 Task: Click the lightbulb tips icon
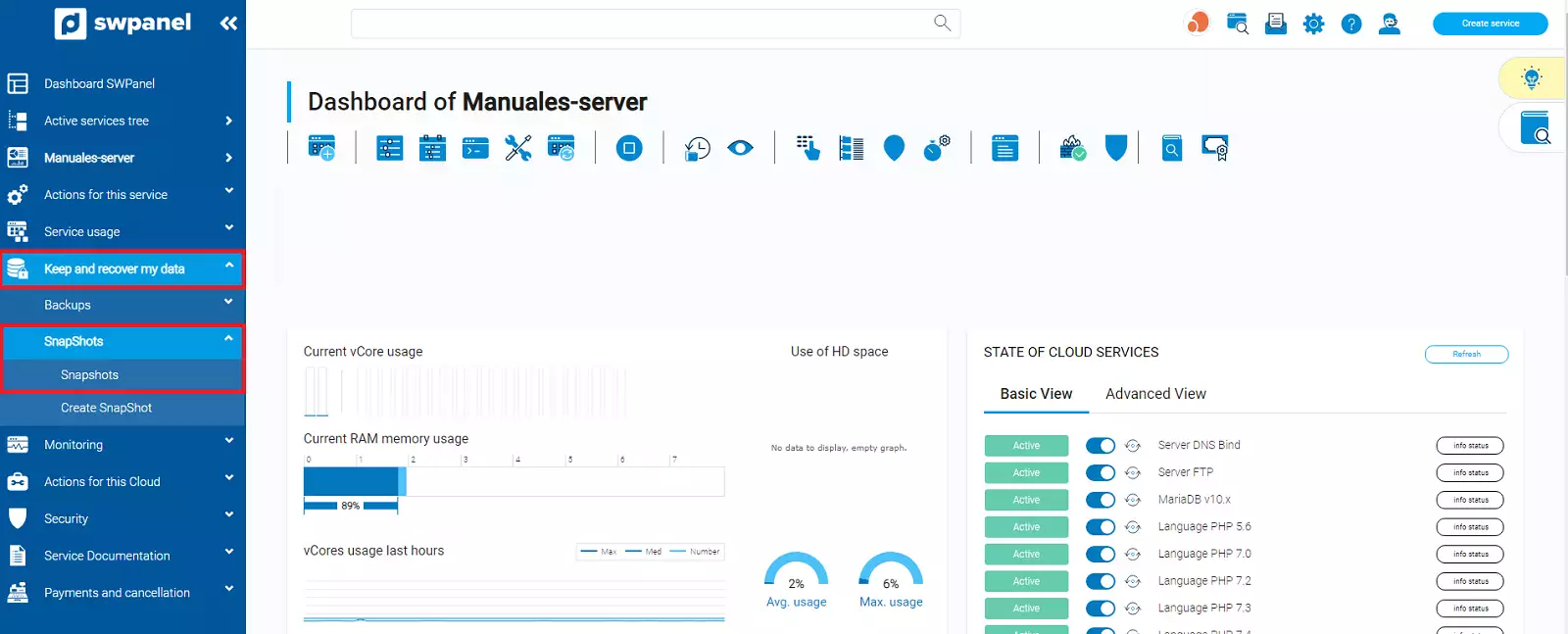(x=1531, y=78)
